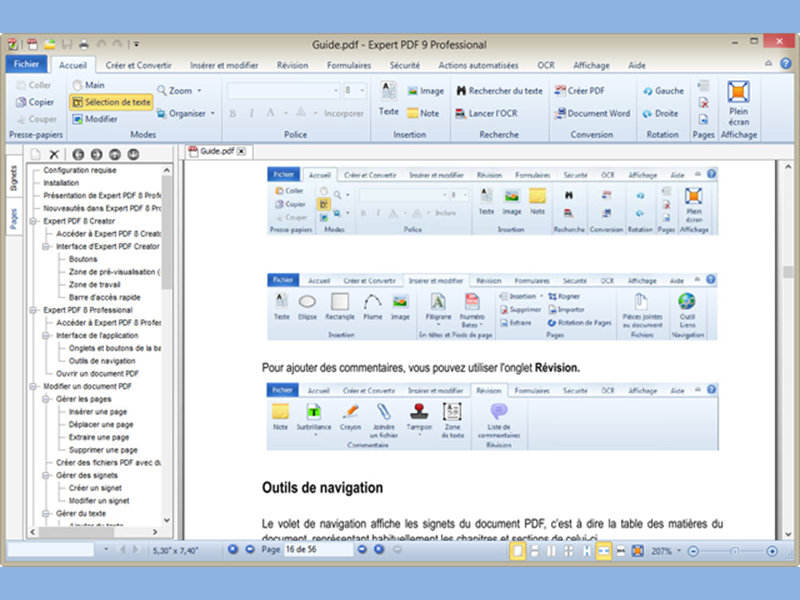The height and width of the screenshot is (600, 800).
Task: Open the Actions automatisées tab
Action: (x=478, y=65)
